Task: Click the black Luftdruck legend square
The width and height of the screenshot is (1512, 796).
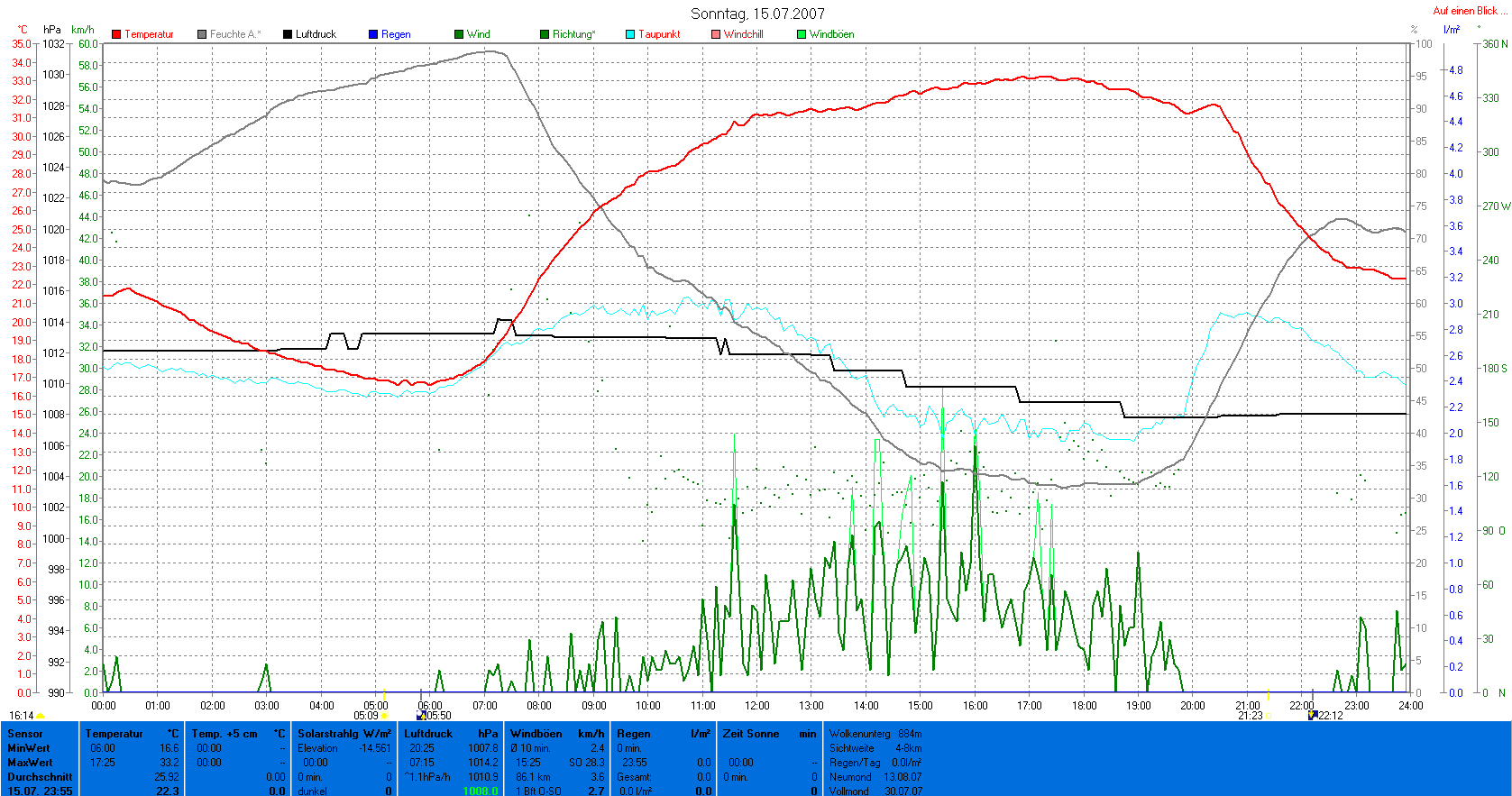Action: [x=288, y=34]
